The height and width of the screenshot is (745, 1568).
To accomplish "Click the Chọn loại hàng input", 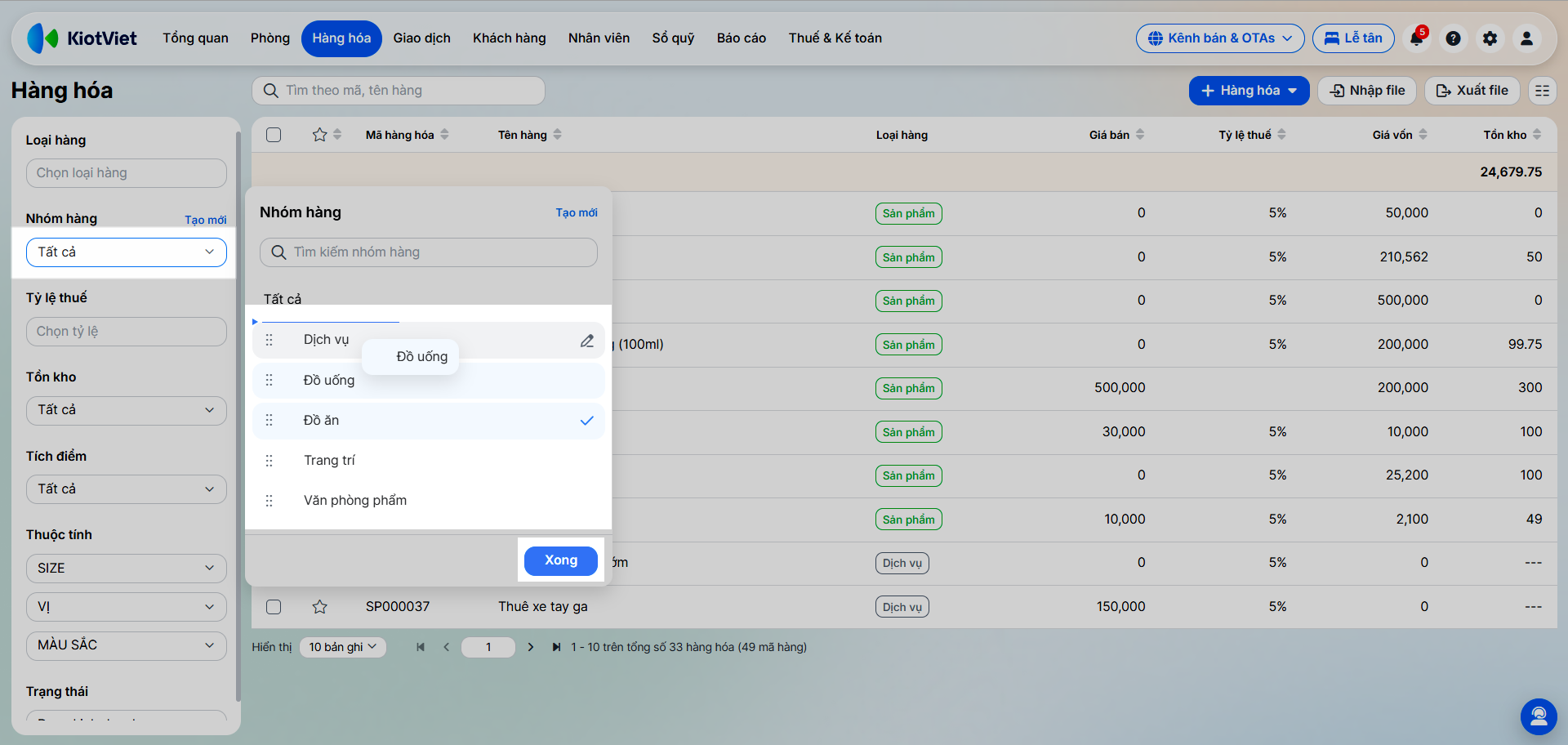I will 127,173.
